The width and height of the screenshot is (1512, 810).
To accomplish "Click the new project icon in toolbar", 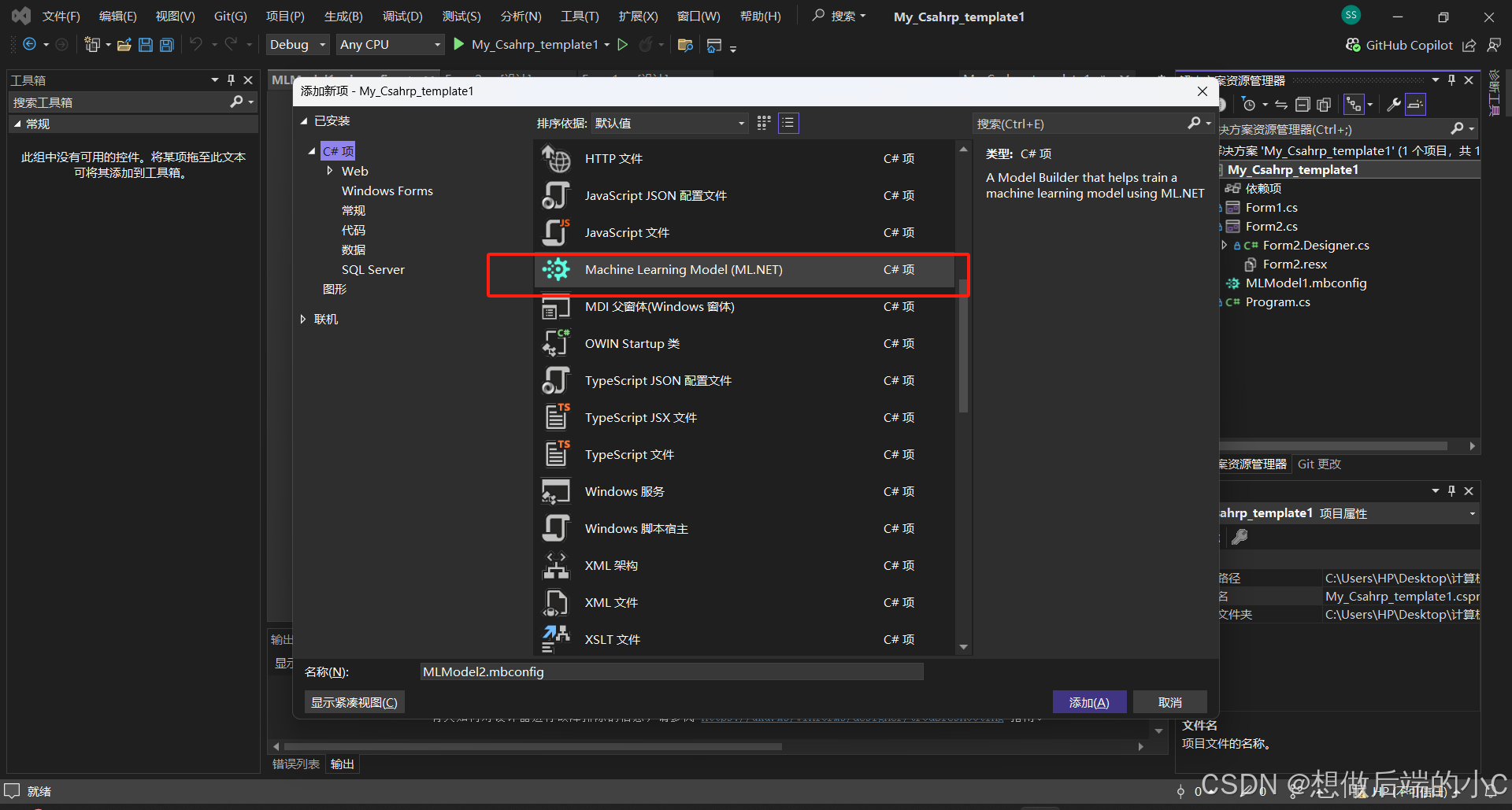I will 92,45.
